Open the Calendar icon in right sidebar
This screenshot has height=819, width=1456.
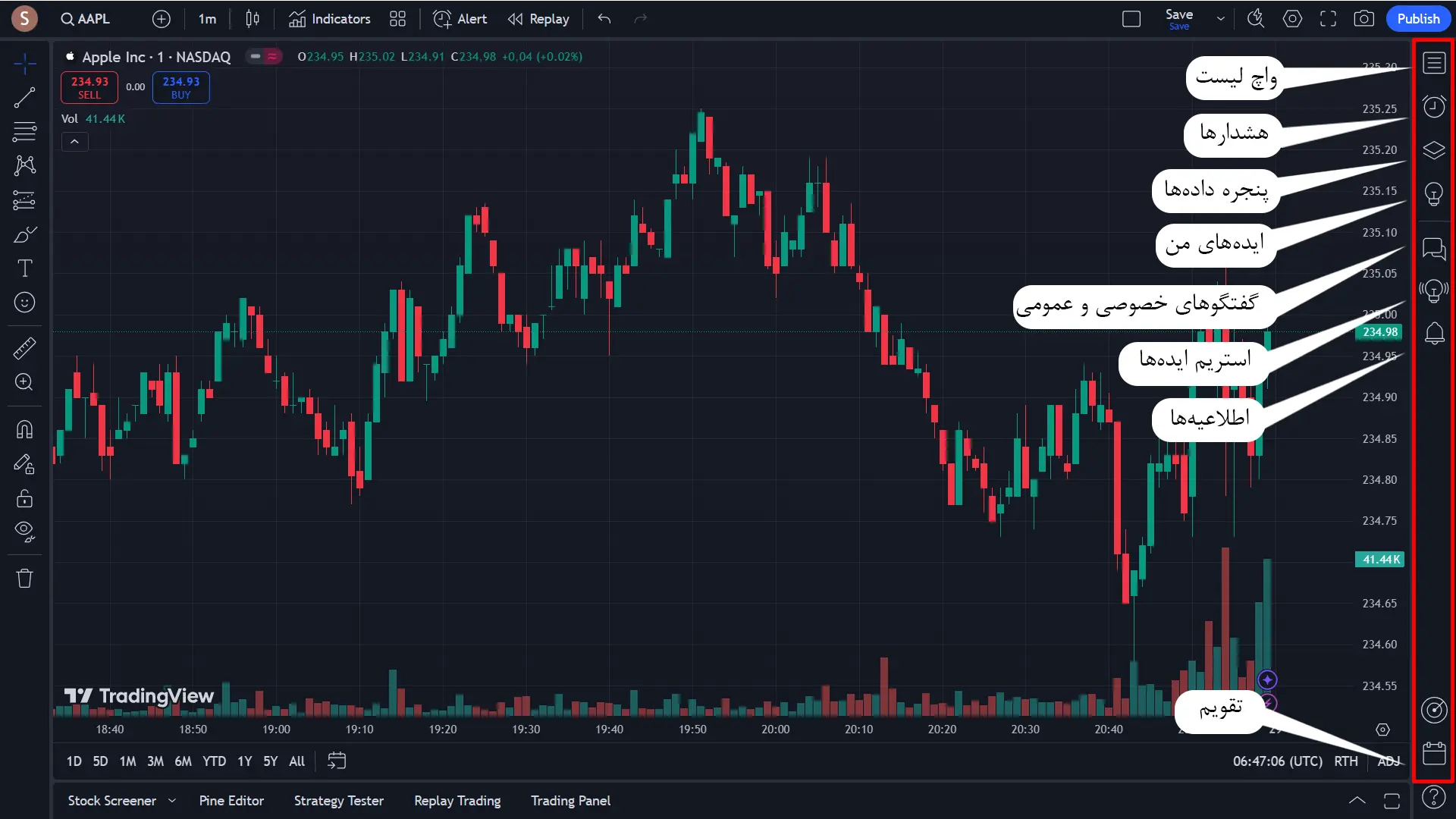[1433, 753]
